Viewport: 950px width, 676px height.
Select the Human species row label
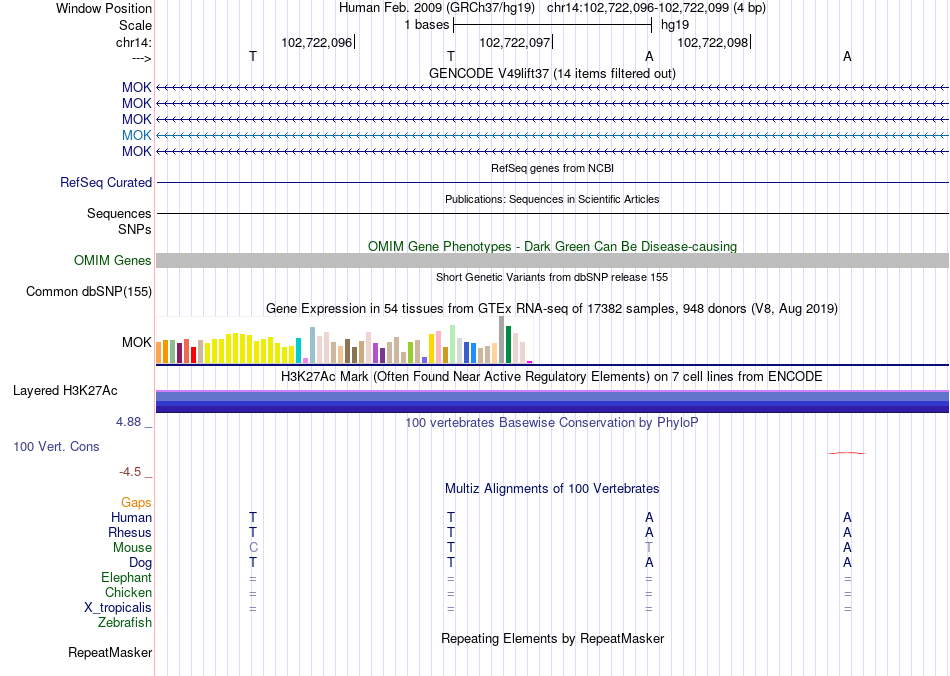[x=131, y=517]
